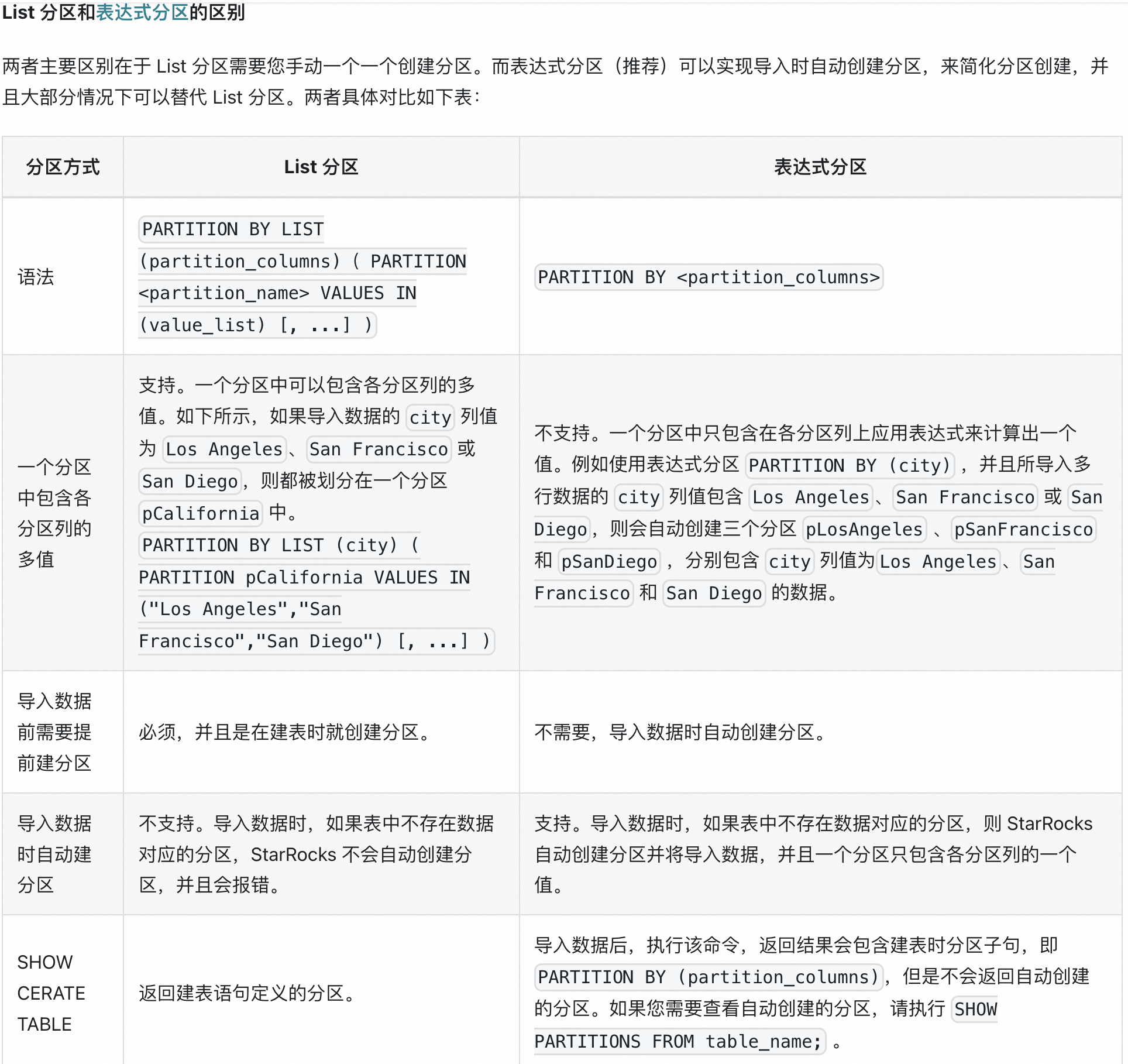Click the PARTITIONS FROM table_name; code
The image size is (1128, 1064).
(x=679, y=1042)
